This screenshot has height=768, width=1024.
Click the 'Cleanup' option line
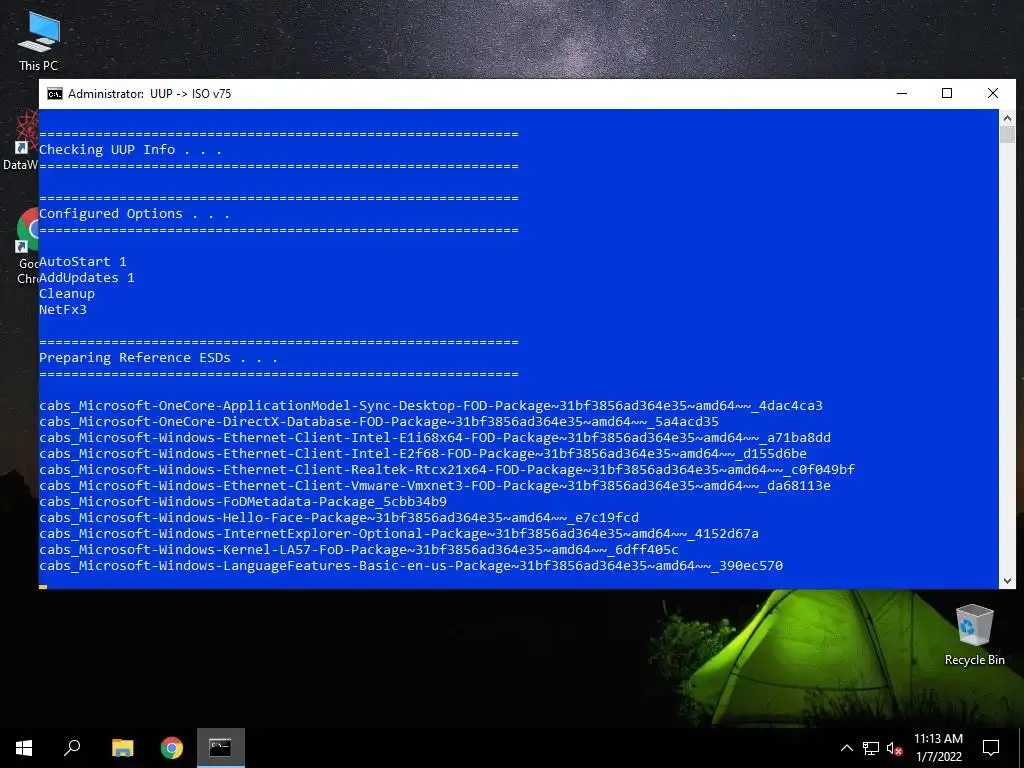(67, 294)
